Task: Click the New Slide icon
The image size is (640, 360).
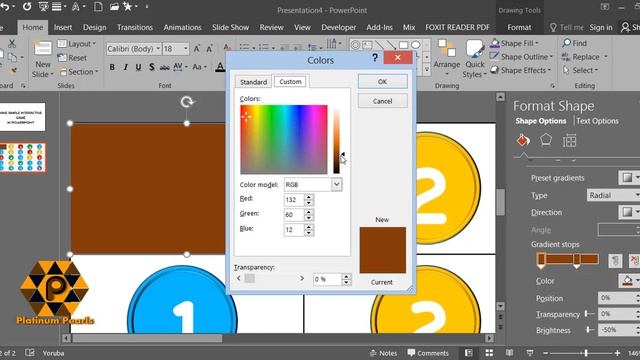Action: tap(42, 49)
